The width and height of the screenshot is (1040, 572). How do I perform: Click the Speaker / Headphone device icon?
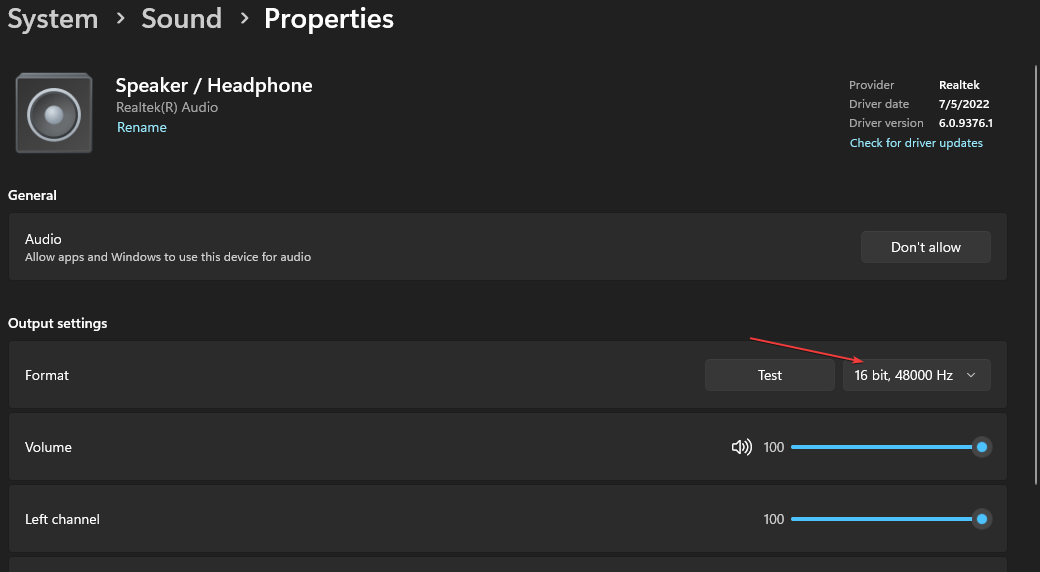tap(54, 113)
